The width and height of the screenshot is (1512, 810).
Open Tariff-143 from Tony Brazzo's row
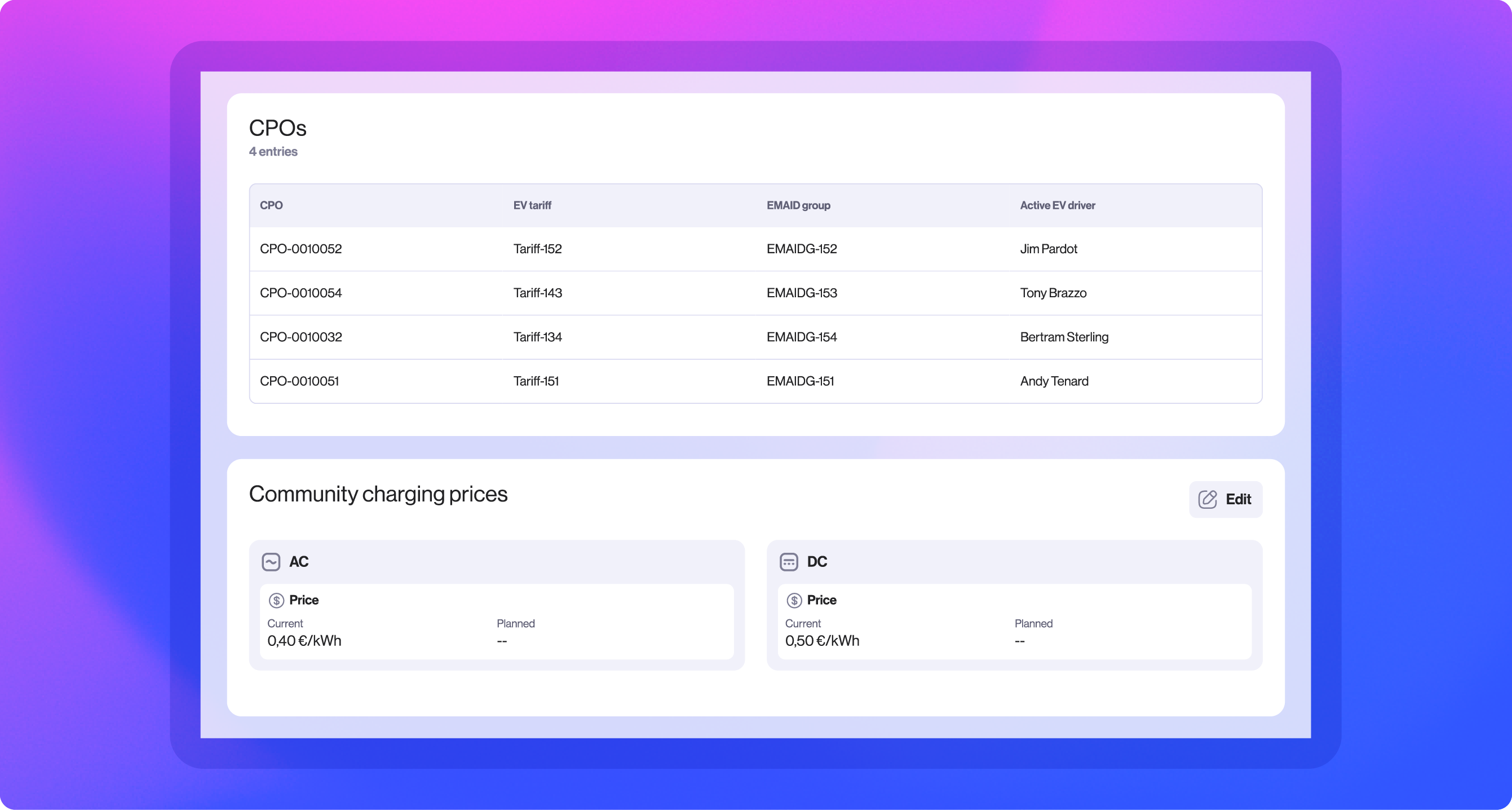pos(537,293)
